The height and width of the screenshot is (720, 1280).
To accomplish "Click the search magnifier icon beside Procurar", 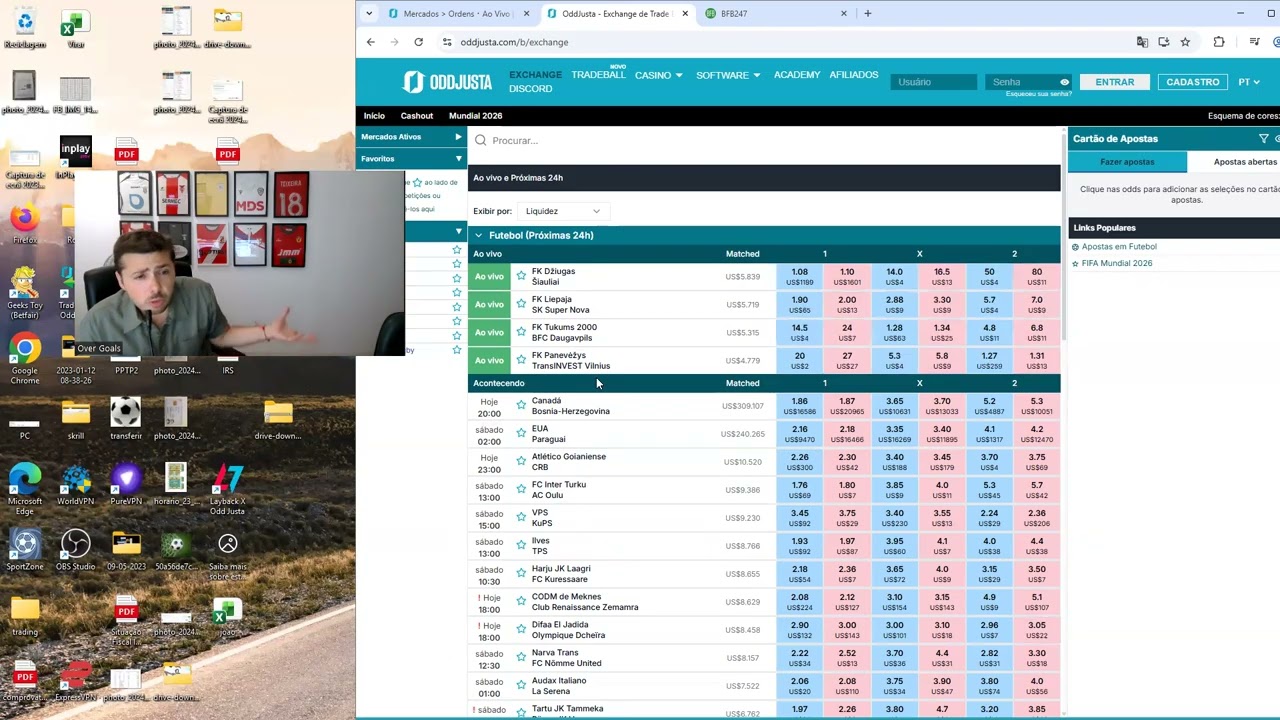I will (480, 141).
